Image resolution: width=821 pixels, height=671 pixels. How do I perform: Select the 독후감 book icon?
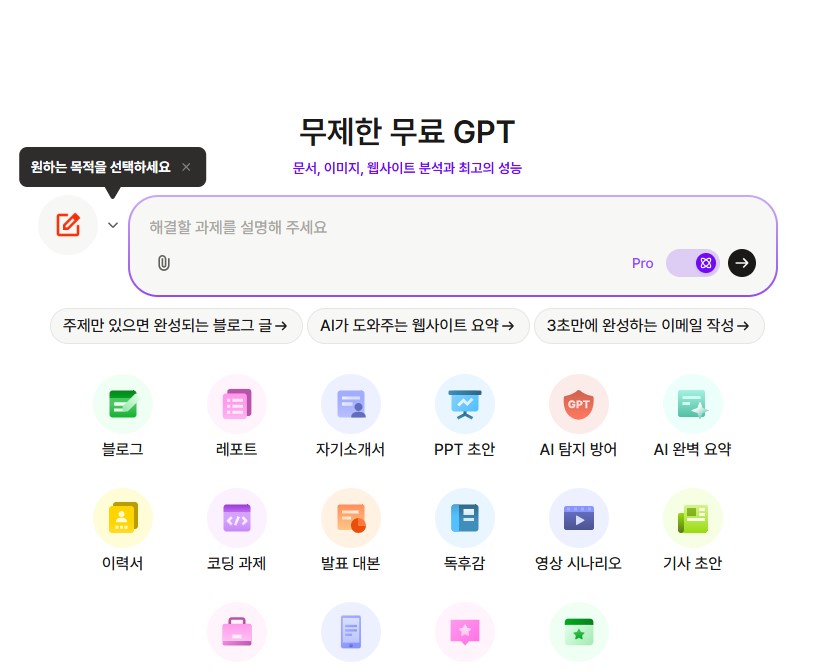coord(464,518)
